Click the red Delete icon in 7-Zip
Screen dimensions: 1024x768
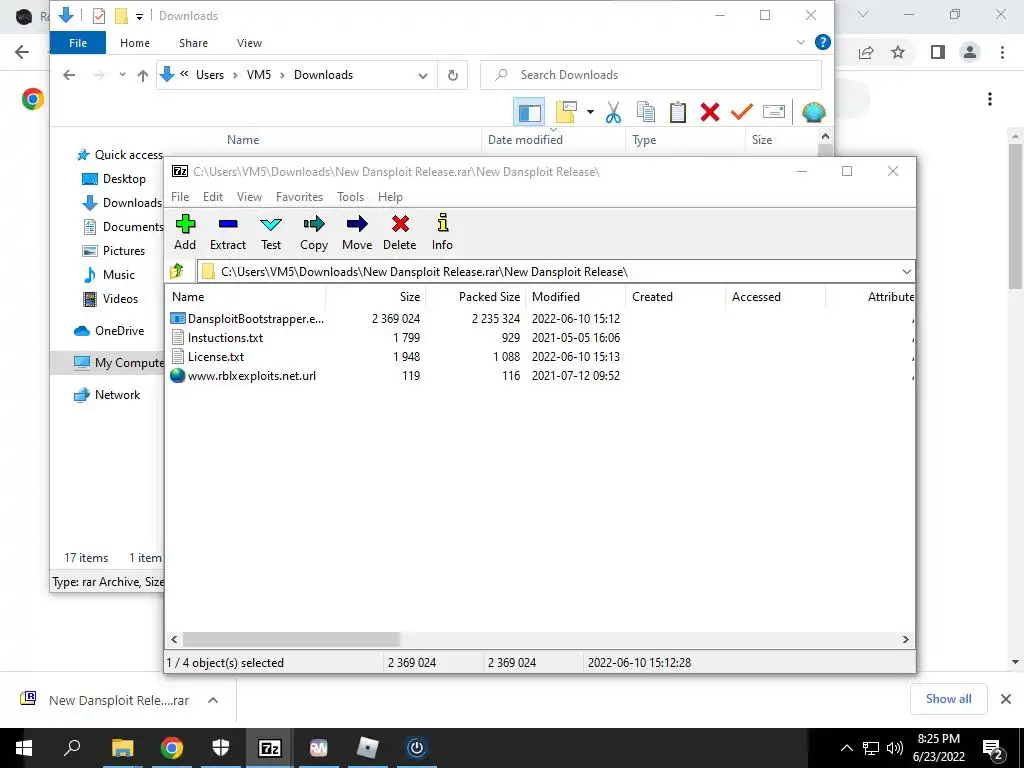400,232
